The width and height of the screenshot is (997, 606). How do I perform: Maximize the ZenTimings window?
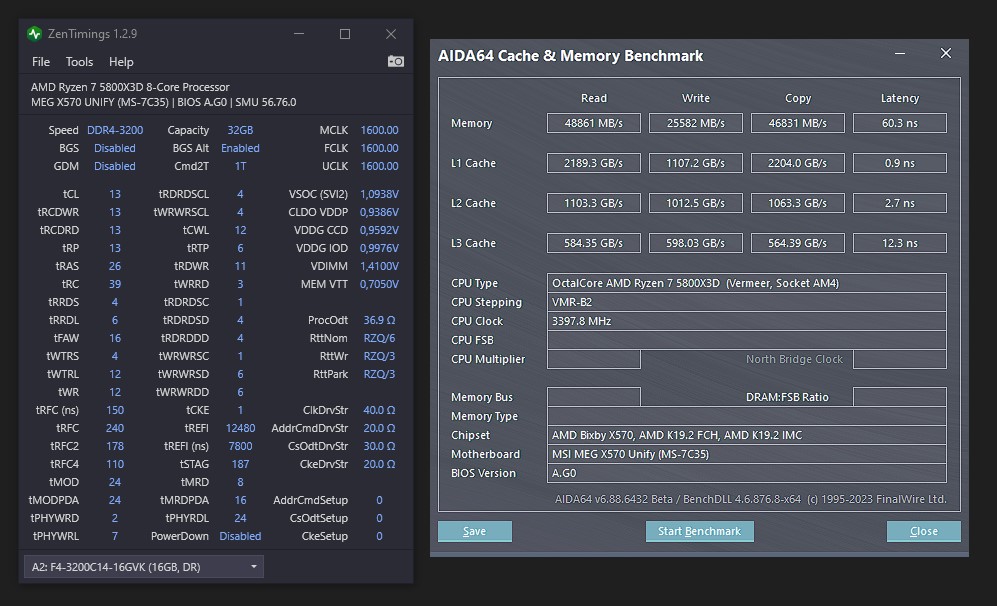[x=345, y=34]
